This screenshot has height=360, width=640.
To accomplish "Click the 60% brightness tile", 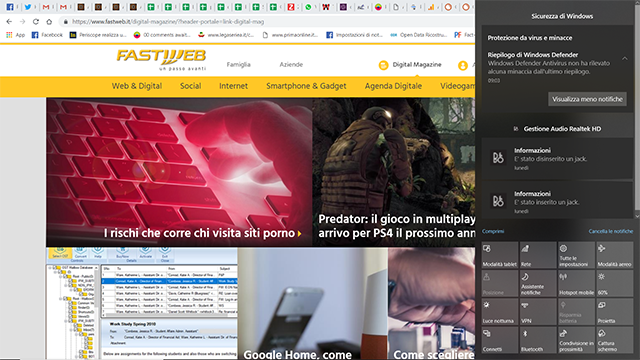I will coord(615,284).
